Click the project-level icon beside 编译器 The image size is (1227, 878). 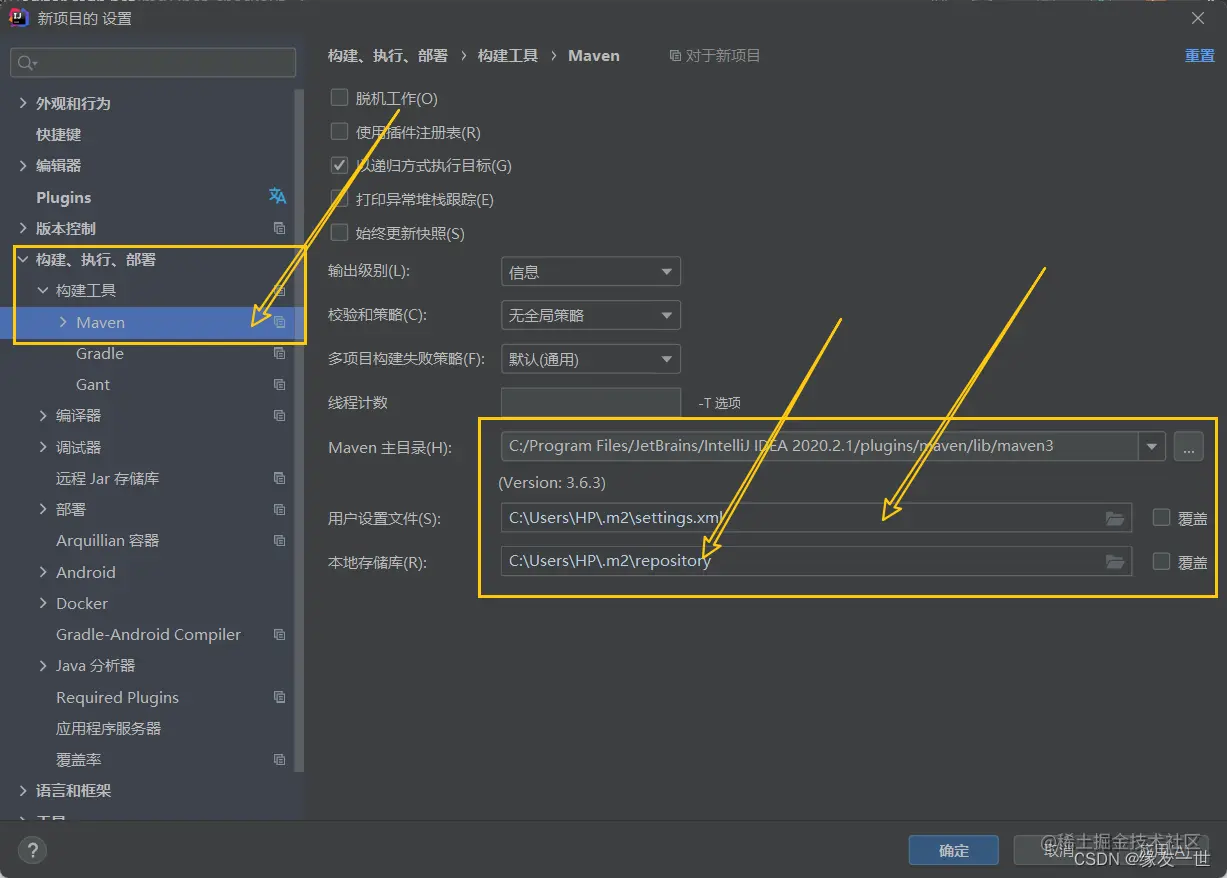coord(280,415)
